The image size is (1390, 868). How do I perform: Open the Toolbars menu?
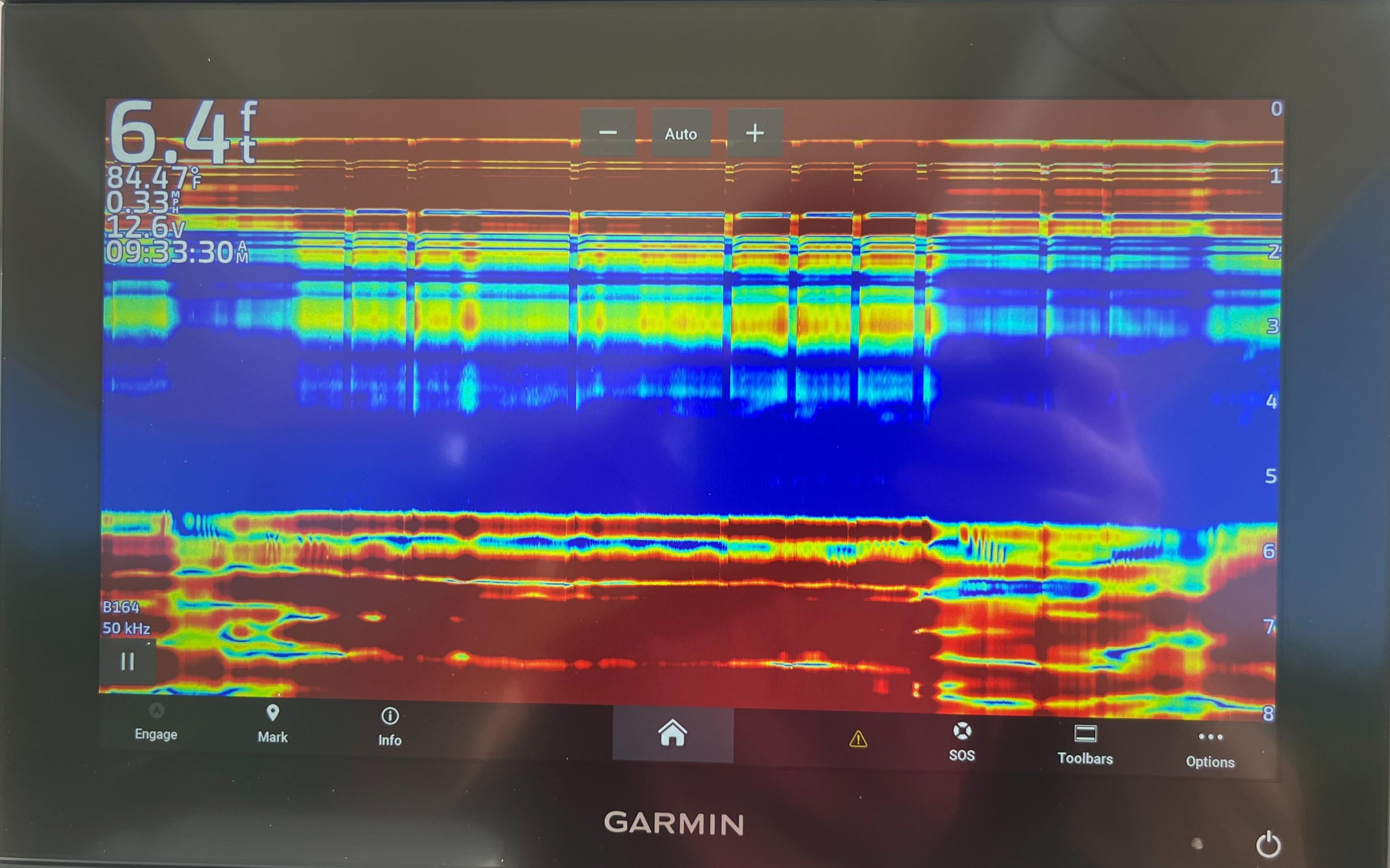point(1085,745)
